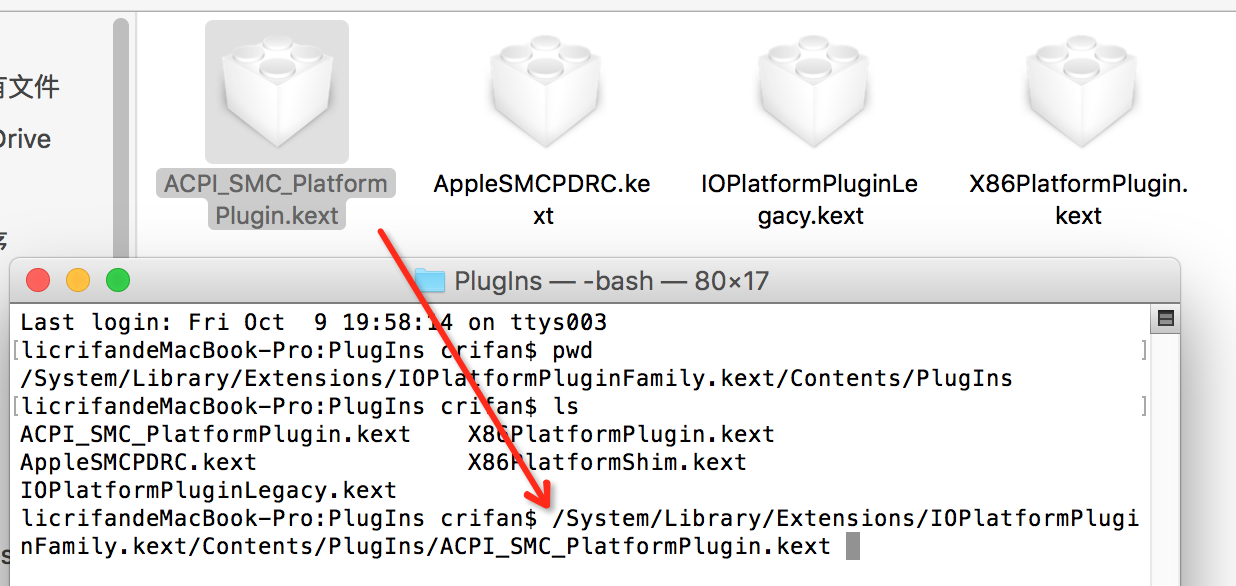Zoom the Terminal window with green button

coord(118,280)
